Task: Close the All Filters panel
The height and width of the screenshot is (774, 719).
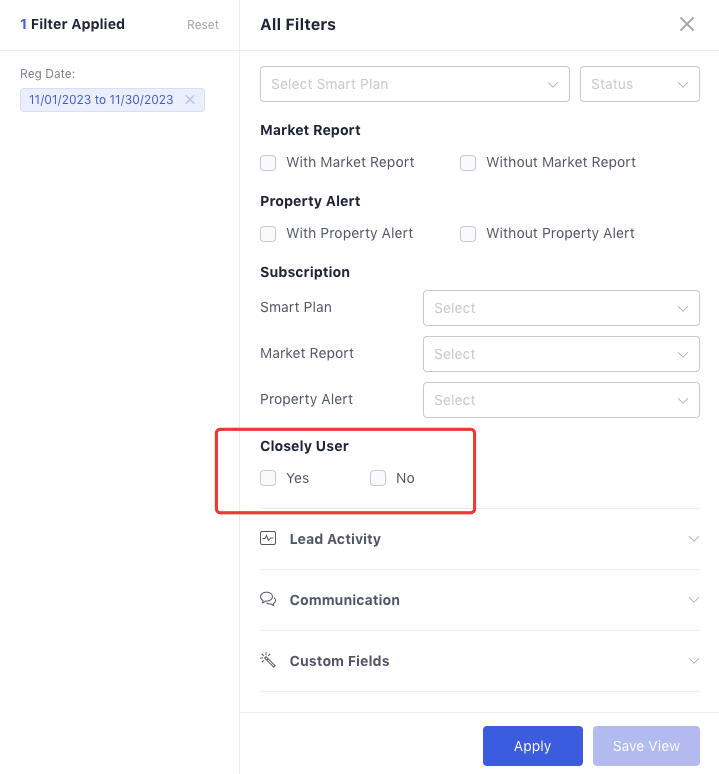Action: point(686,24)
